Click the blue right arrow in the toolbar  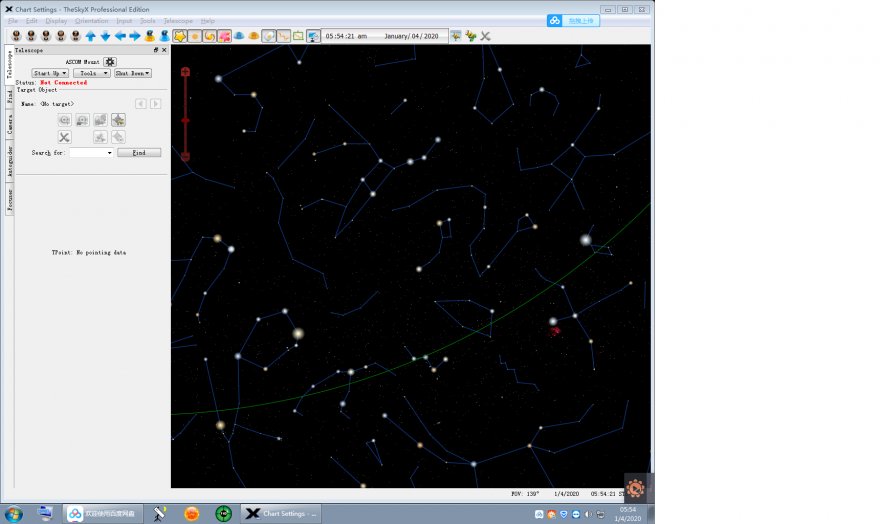click(x=135, y=36)
